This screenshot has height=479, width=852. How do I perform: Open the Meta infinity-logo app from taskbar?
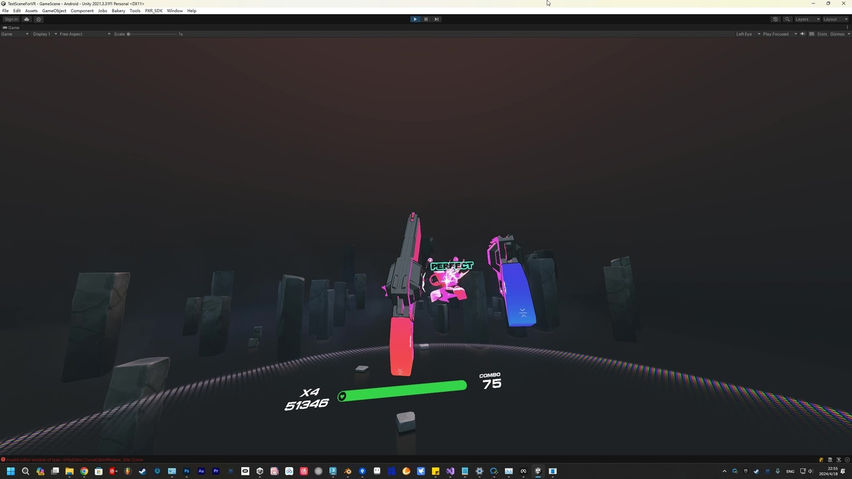click(x=523, y=471)
